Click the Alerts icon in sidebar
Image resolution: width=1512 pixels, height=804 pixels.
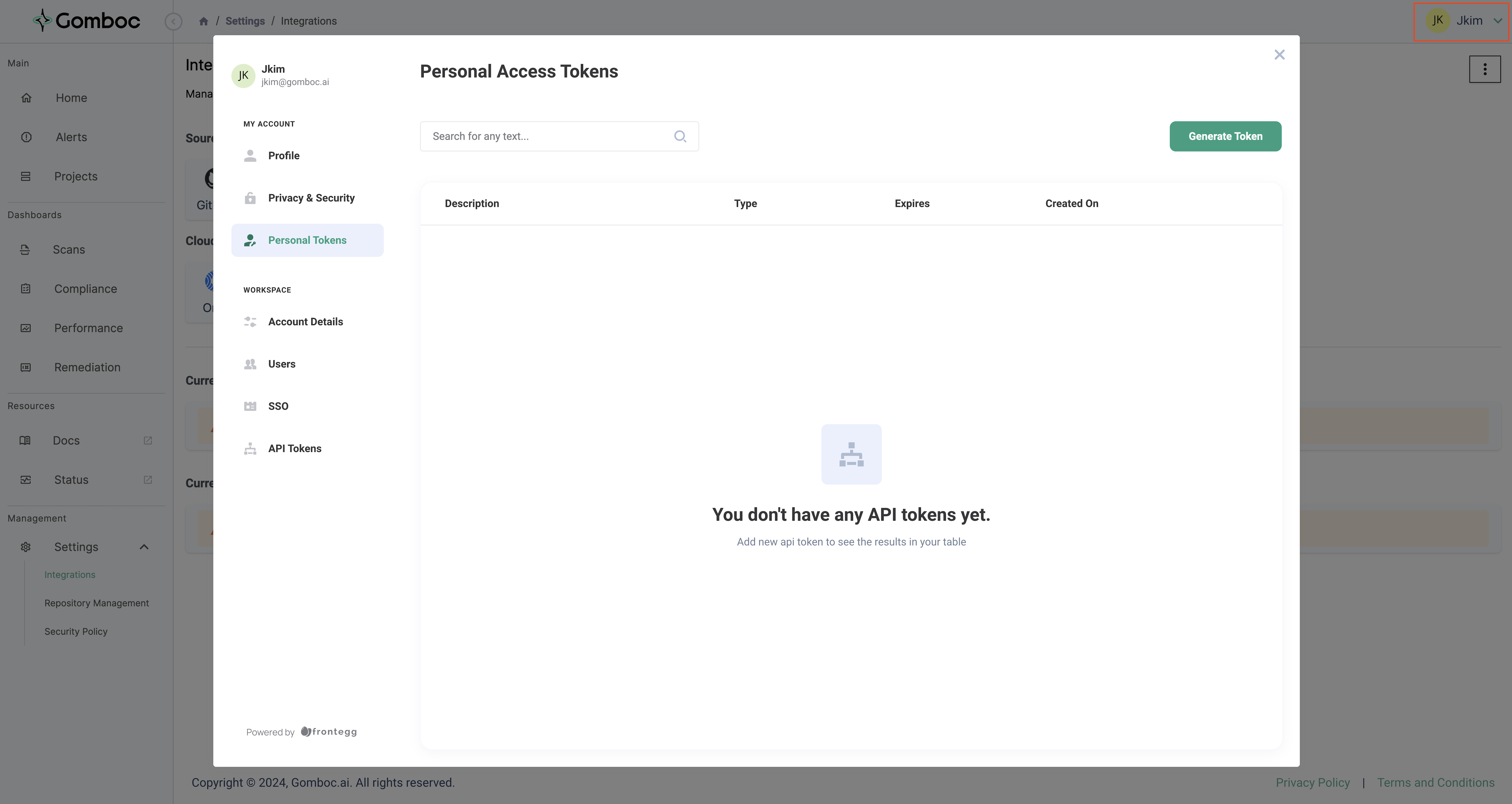click(x=26, y=137)
